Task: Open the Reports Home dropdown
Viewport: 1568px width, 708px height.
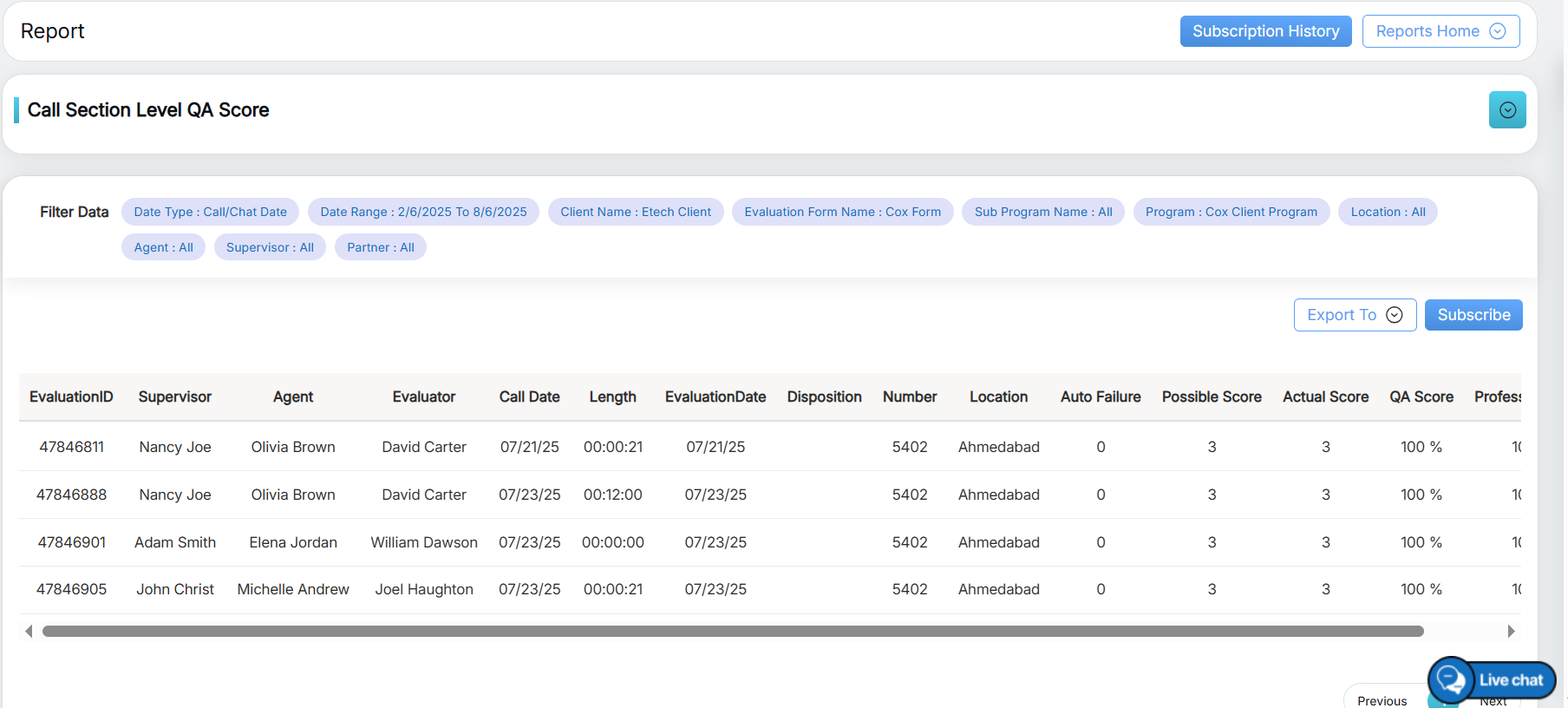Action: pos(1441,31)
